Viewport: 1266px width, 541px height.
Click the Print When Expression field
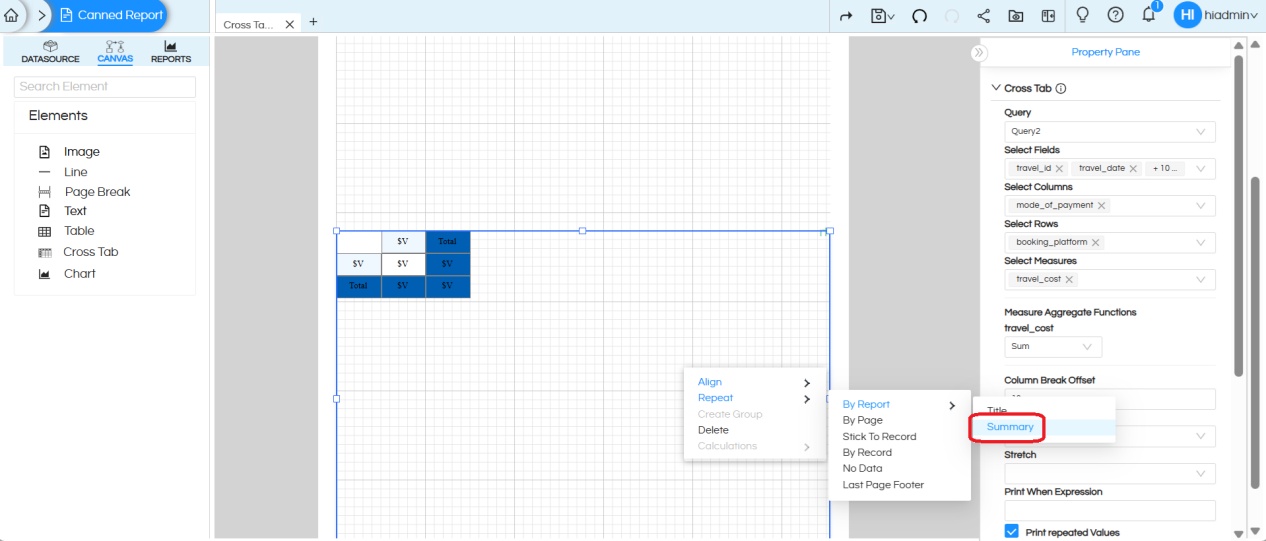(1110, 510)
